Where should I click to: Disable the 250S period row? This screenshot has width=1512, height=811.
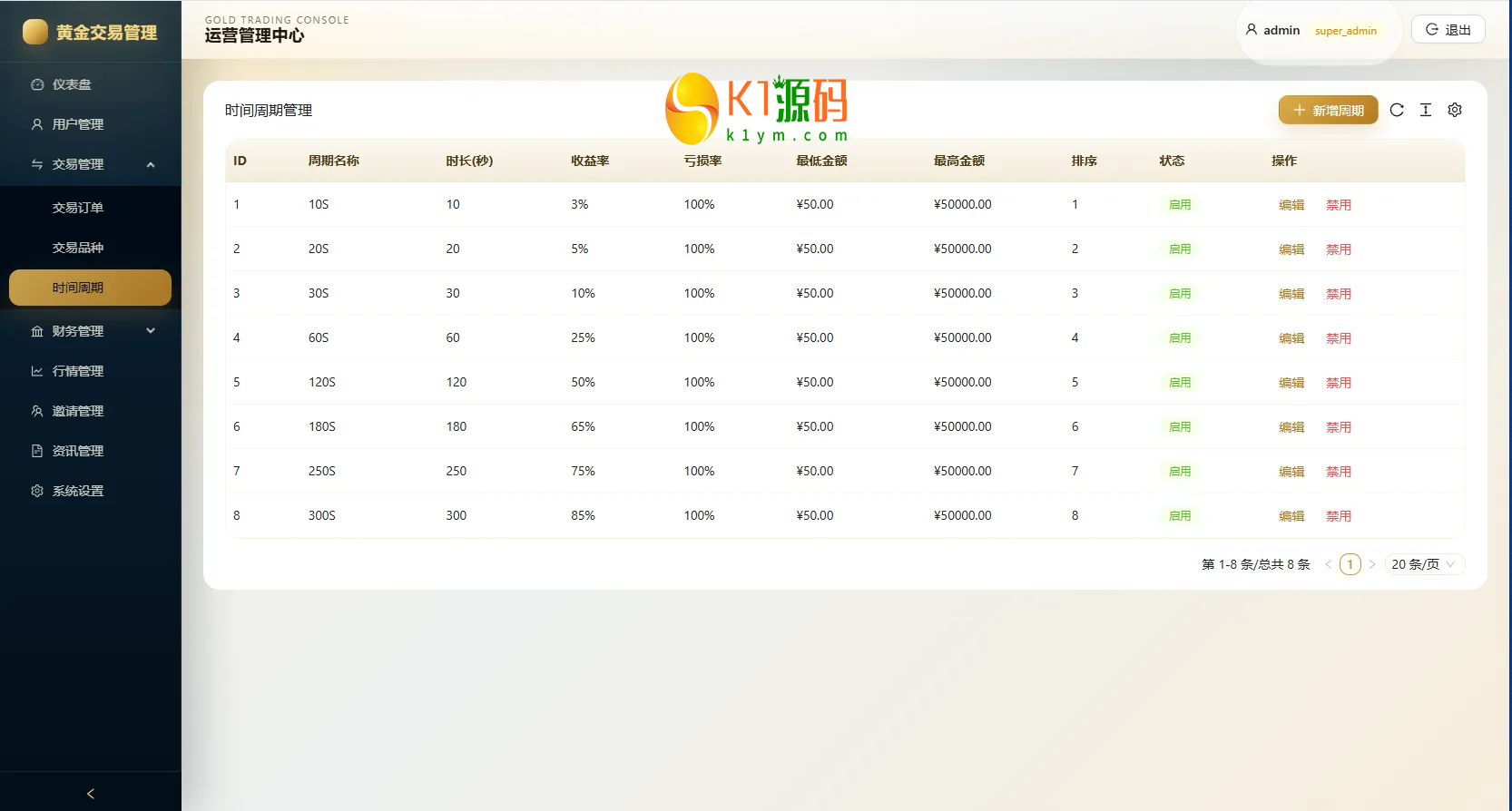pyautogui.click(x=1339, y=472)
